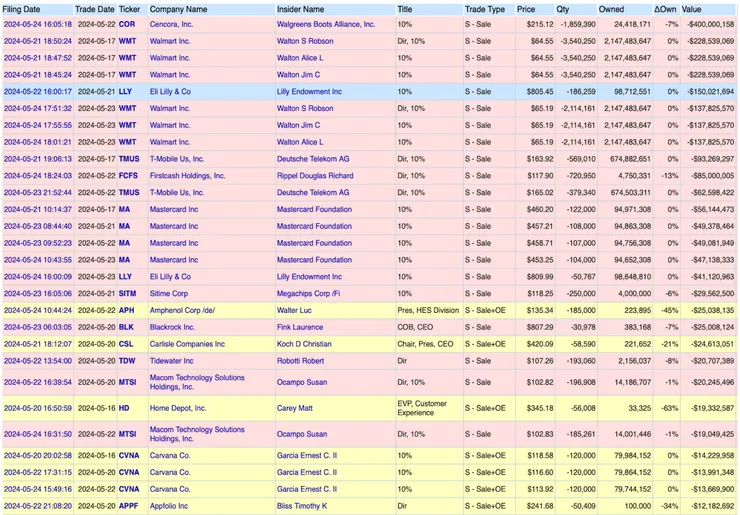Click the Insider Name column header
This screenshot has width=740, height=515.
(x=300, y=9)
